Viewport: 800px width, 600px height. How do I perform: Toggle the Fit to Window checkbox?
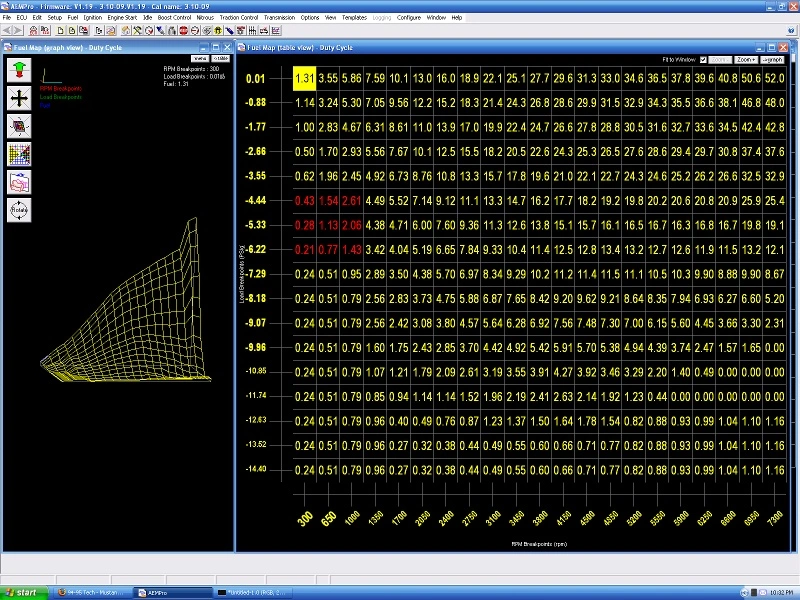(x=703, y=60)
